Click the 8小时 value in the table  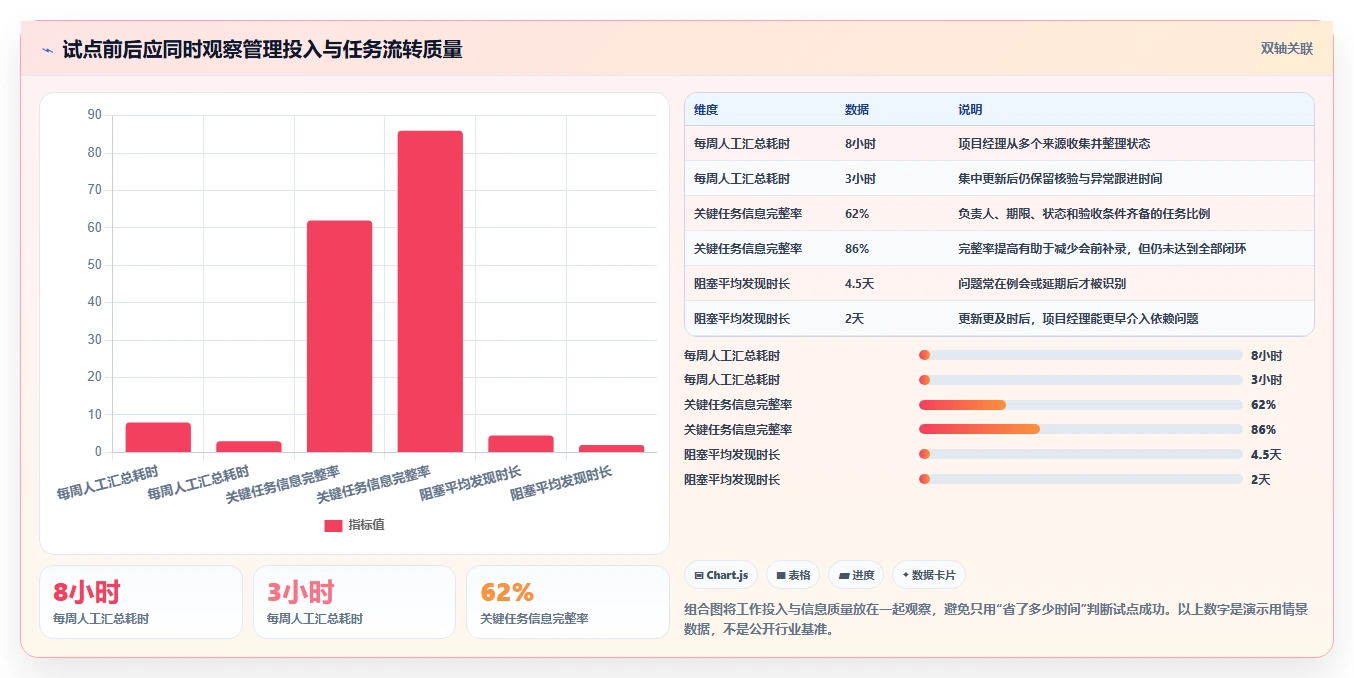860,144
